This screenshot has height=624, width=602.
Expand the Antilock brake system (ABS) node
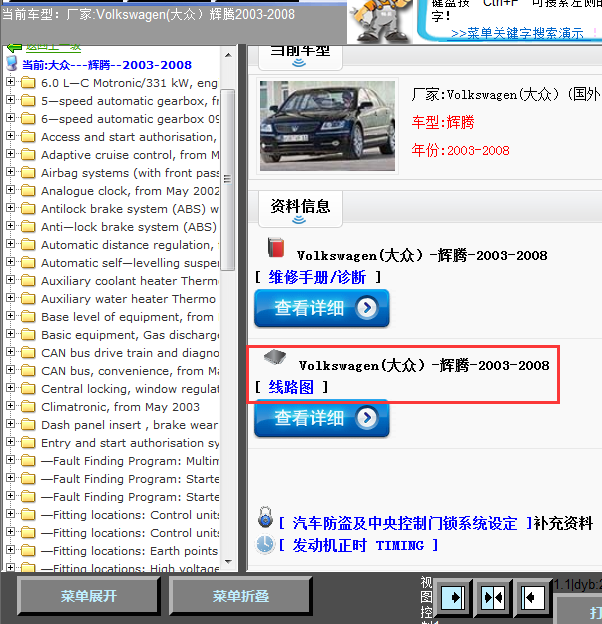10,207
